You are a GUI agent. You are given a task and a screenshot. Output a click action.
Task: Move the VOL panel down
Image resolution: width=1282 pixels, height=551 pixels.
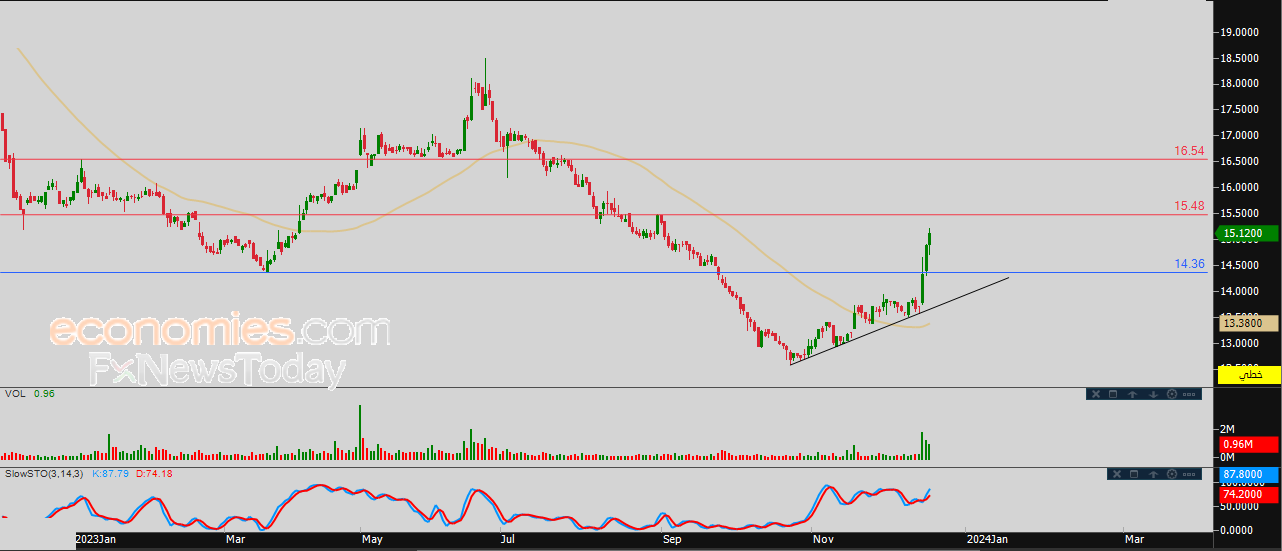1153,394
